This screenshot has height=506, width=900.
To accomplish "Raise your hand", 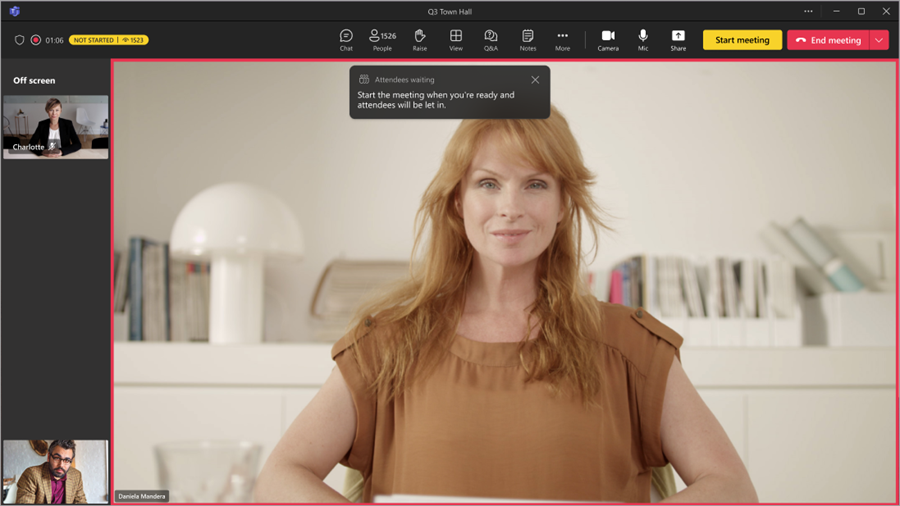I will tap(420, 40).
